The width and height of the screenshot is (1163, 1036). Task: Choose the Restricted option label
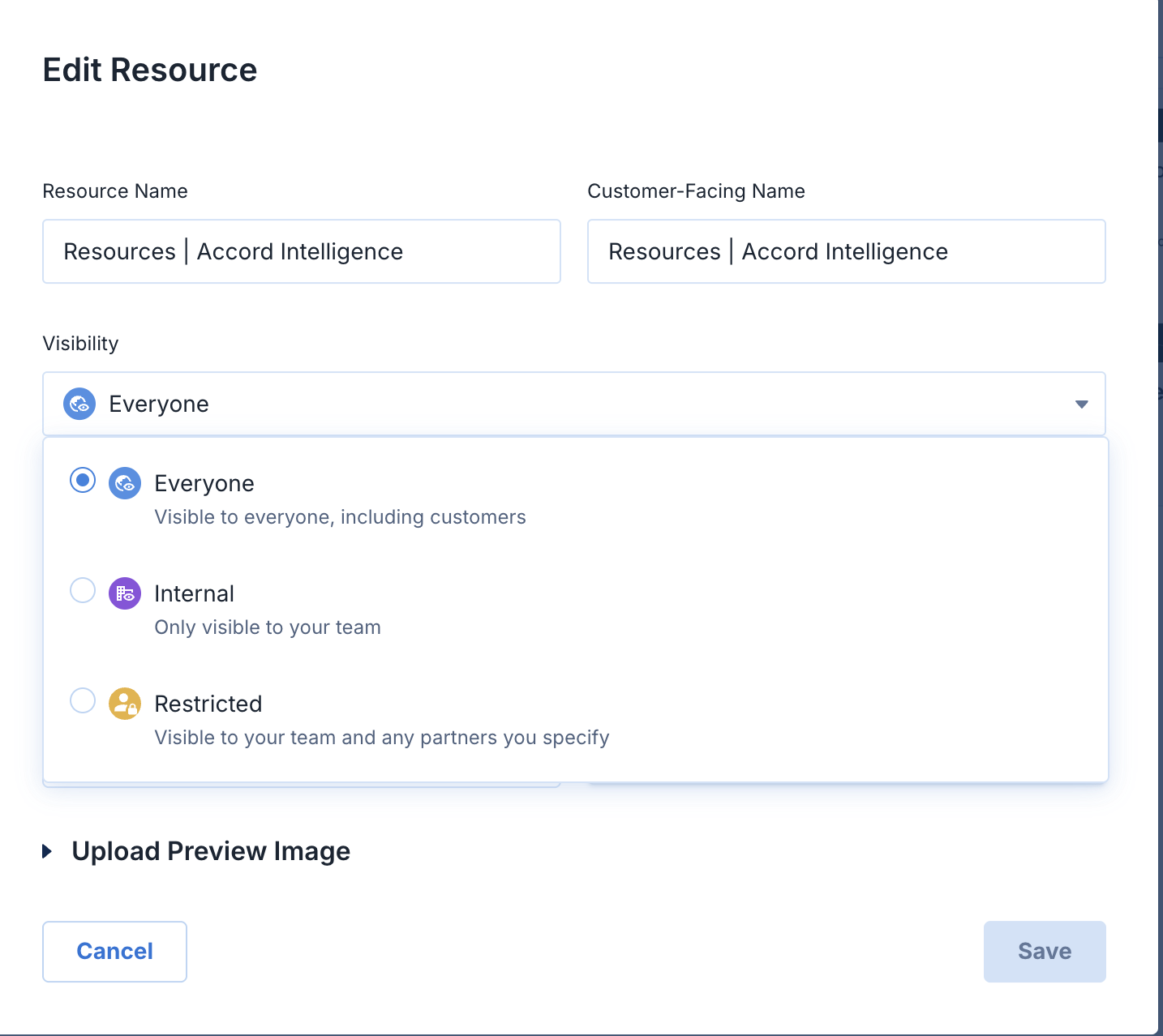click(x=208, y=704)
